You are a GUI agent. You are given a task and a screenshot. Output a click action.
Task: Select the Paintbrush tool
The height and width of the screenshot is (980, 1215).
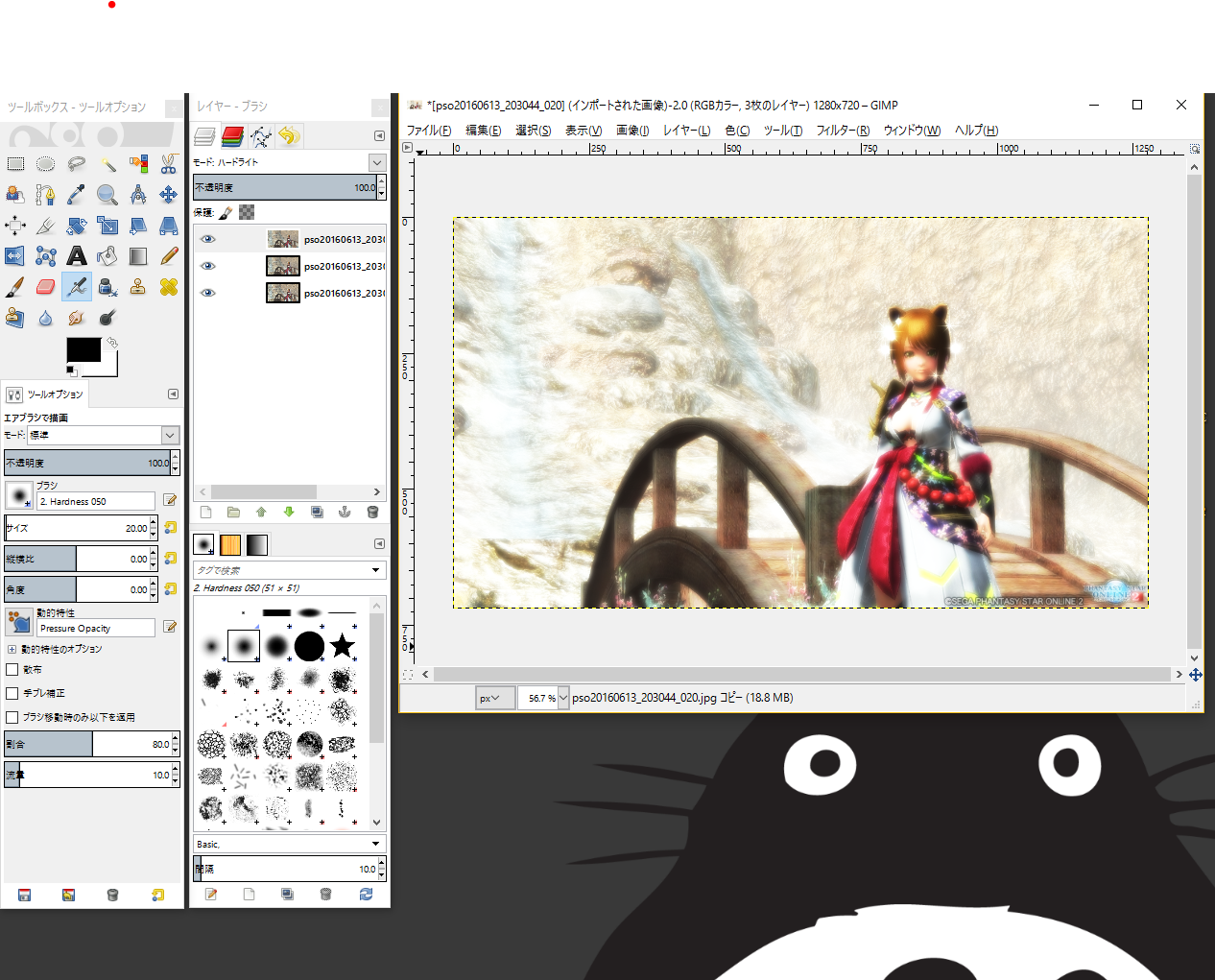pyautogui.click(x=15, y=287)
